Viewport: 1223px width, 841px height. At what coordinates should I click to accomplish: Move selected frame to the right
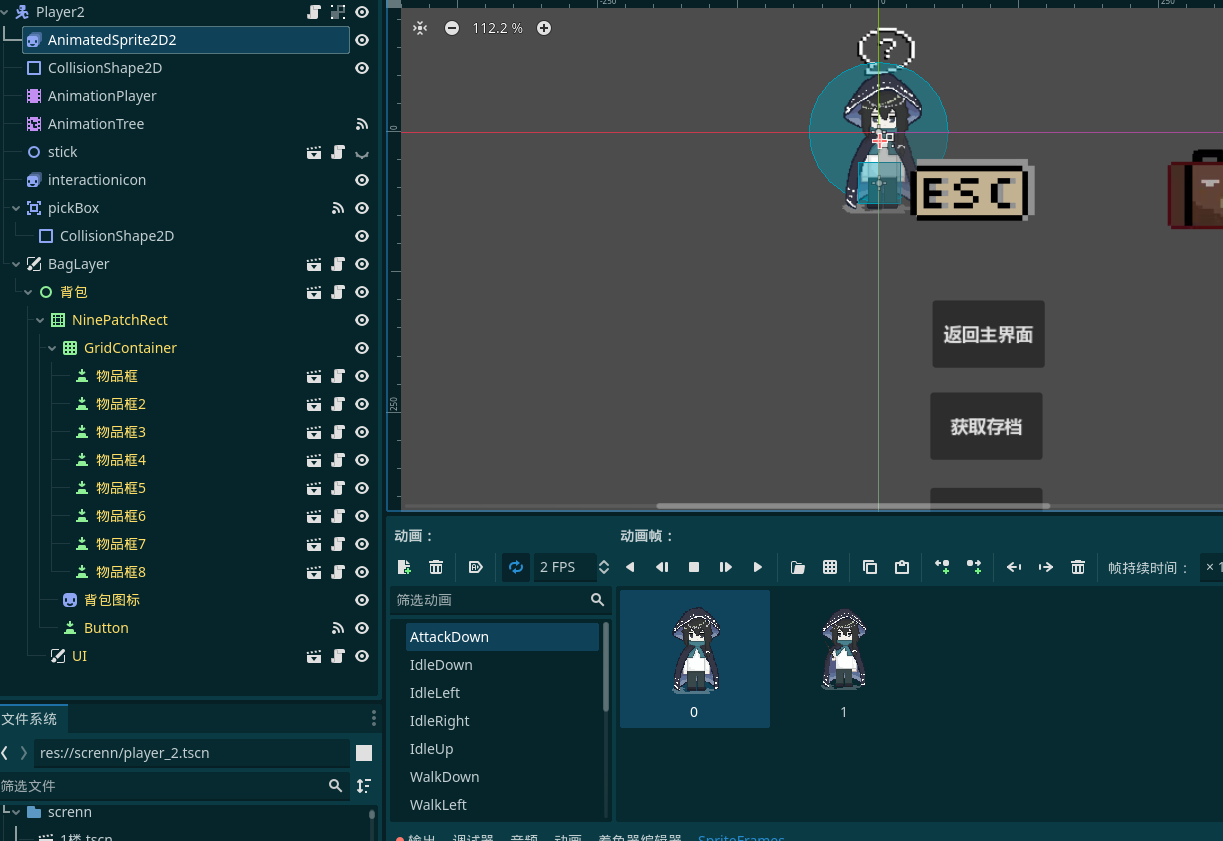1046,567
